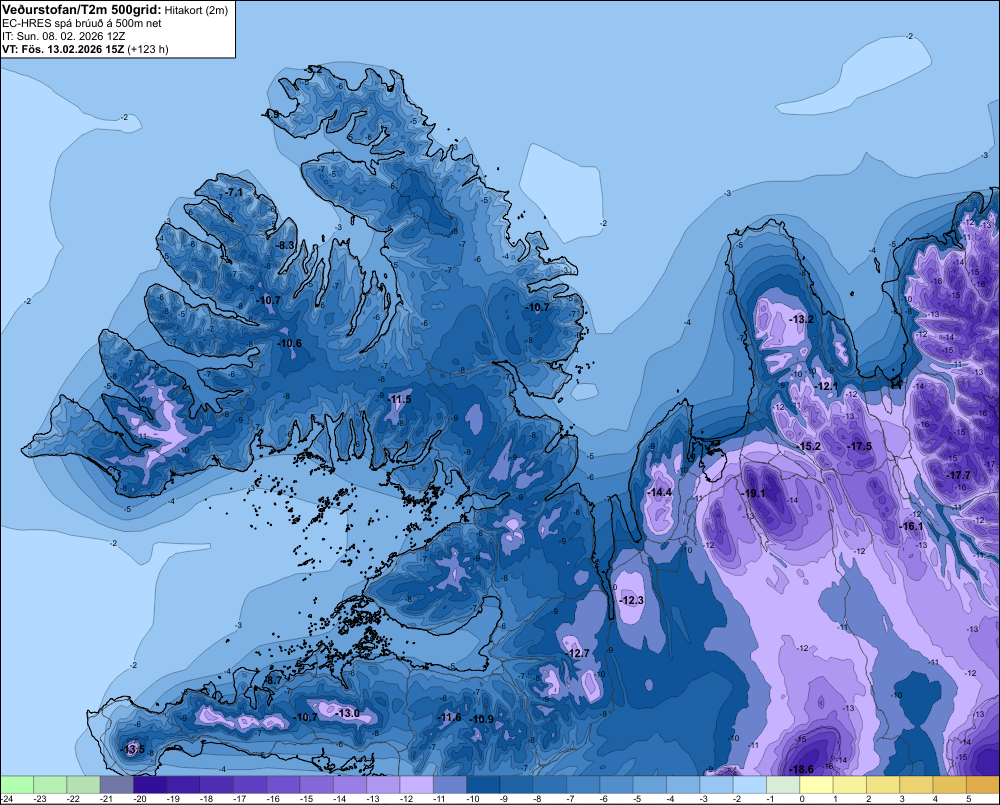Click the "0" label on the legend scale
The width and height of the screenshot is (1000, 805).
802,799
